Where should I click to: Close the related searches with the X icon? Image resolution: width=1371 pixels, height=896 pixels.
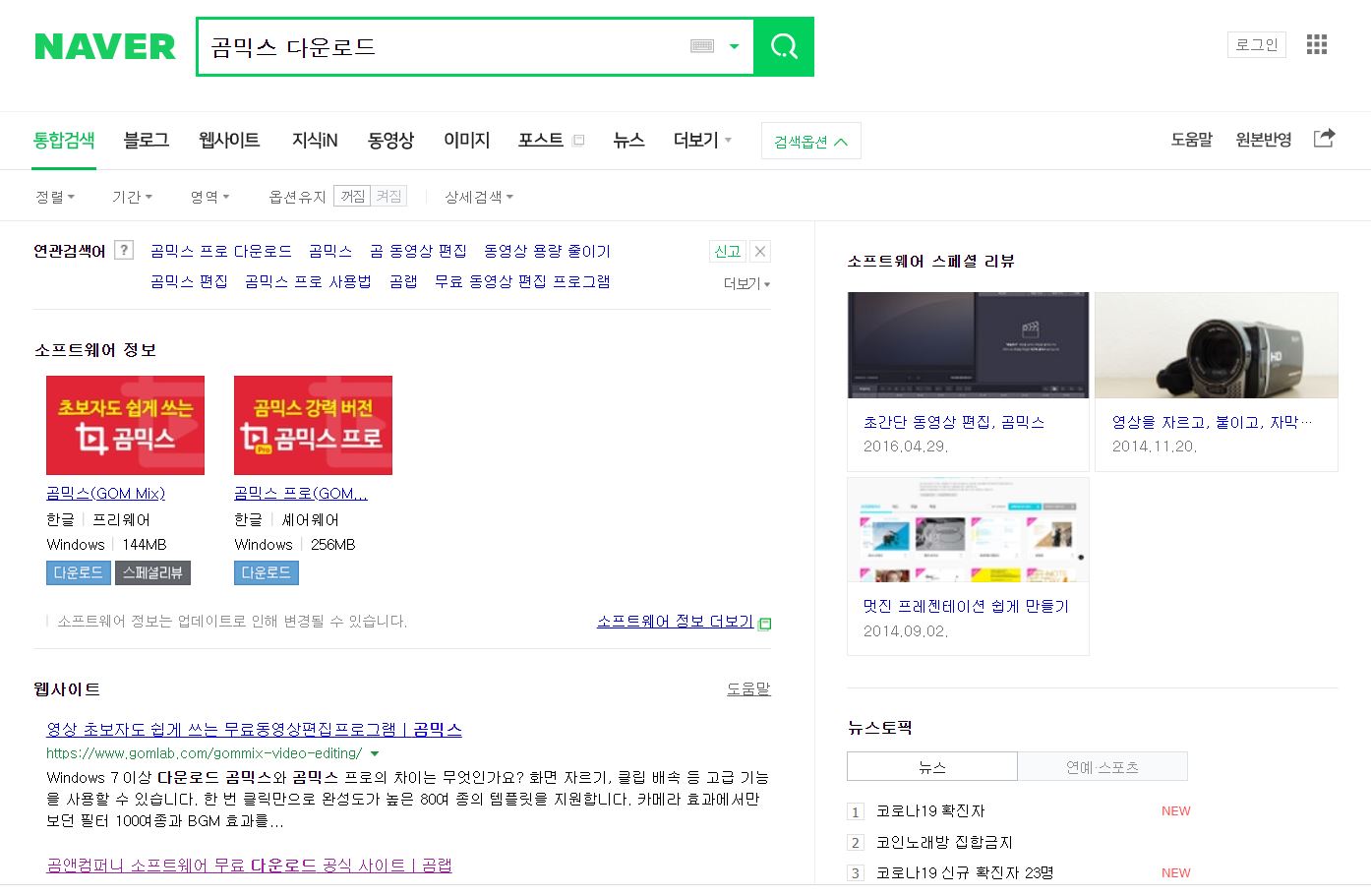[x=760, y=251]
